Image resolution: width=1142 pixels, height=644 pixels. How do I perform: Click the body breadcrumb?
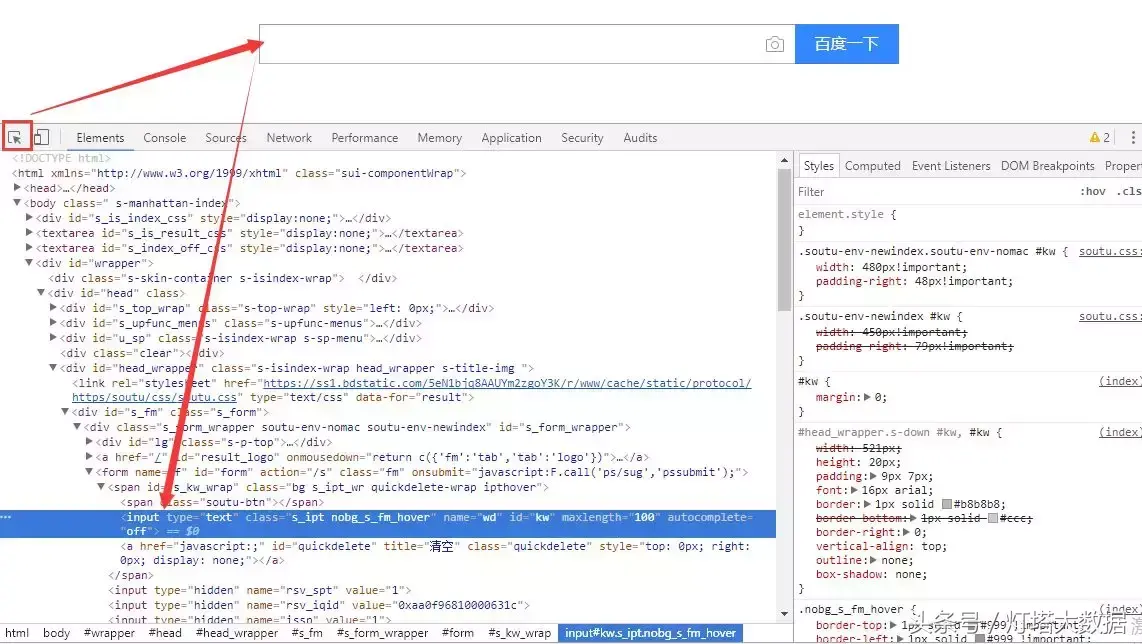[x=56, y=633]
